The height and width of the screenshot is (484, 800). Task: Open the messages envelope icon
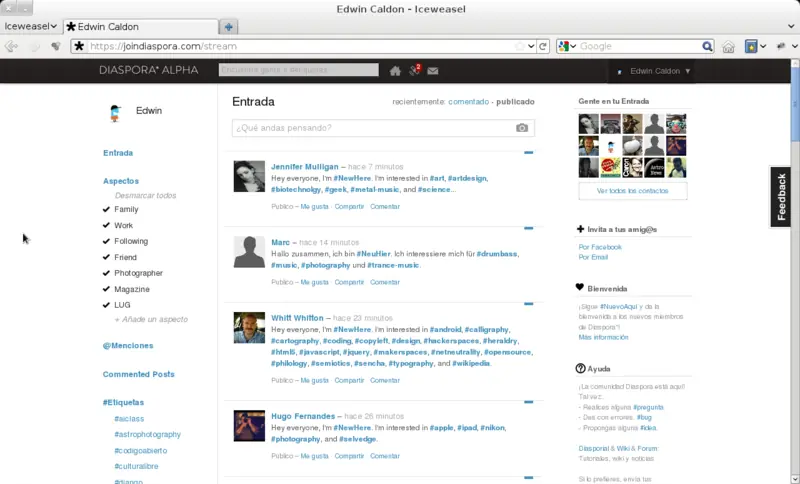[x=433, y=71]
